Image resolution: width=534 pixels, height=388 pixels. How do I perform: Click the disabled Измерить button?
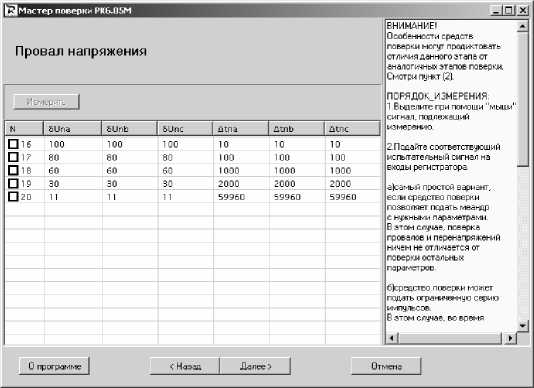(46, 102)
